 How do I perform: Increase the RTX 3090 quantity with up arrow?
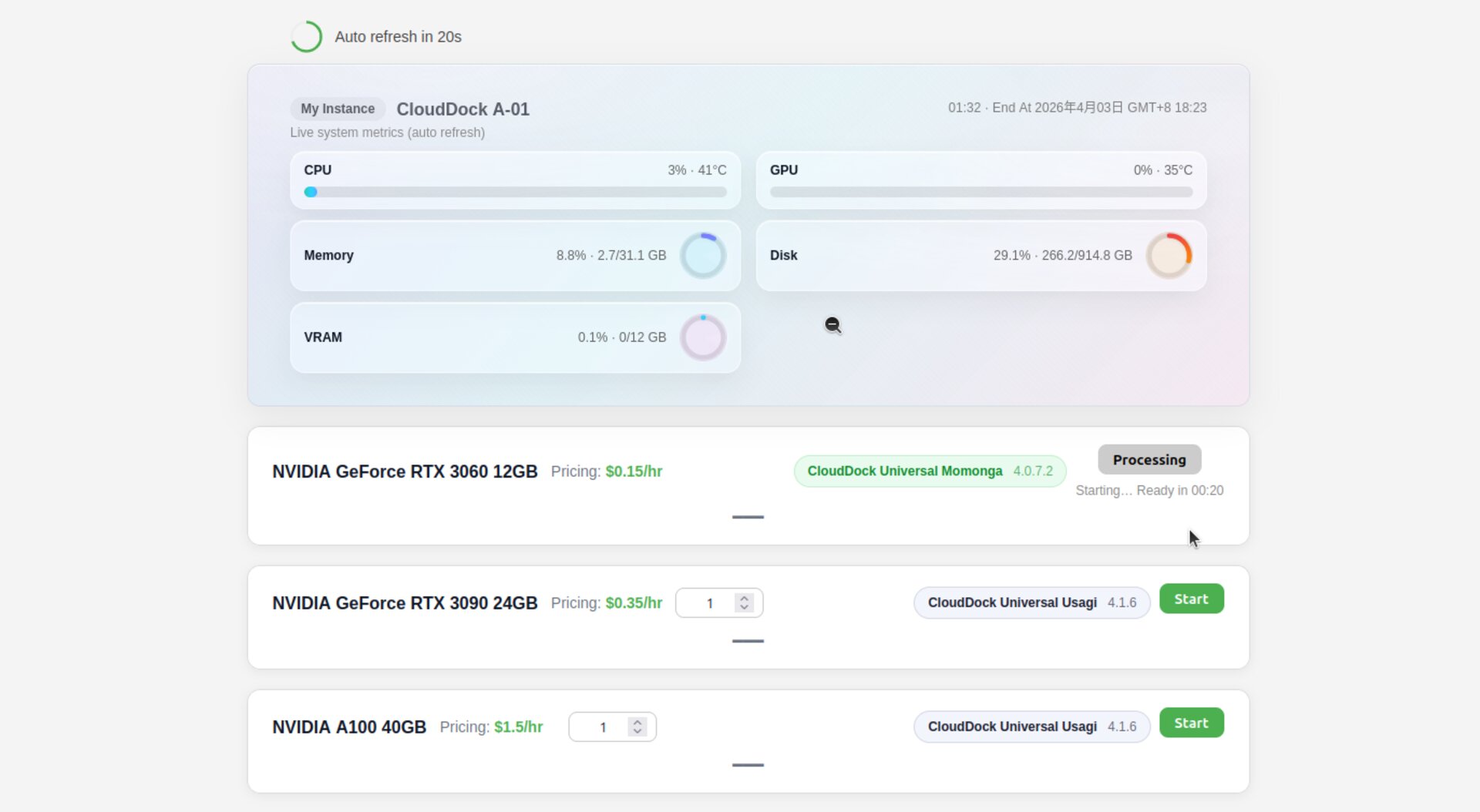(x=745, y=598)
